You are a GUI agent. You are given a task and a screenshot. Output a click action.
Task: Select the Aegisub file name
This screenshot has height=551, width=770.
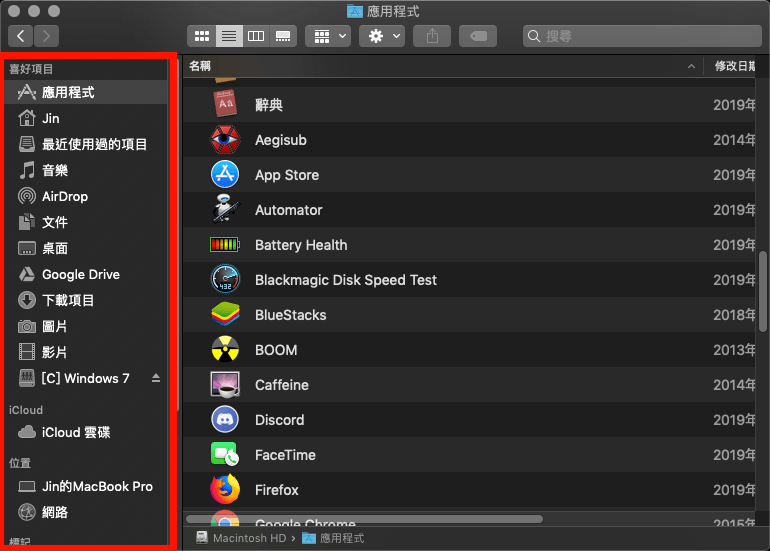click(281, 140)
